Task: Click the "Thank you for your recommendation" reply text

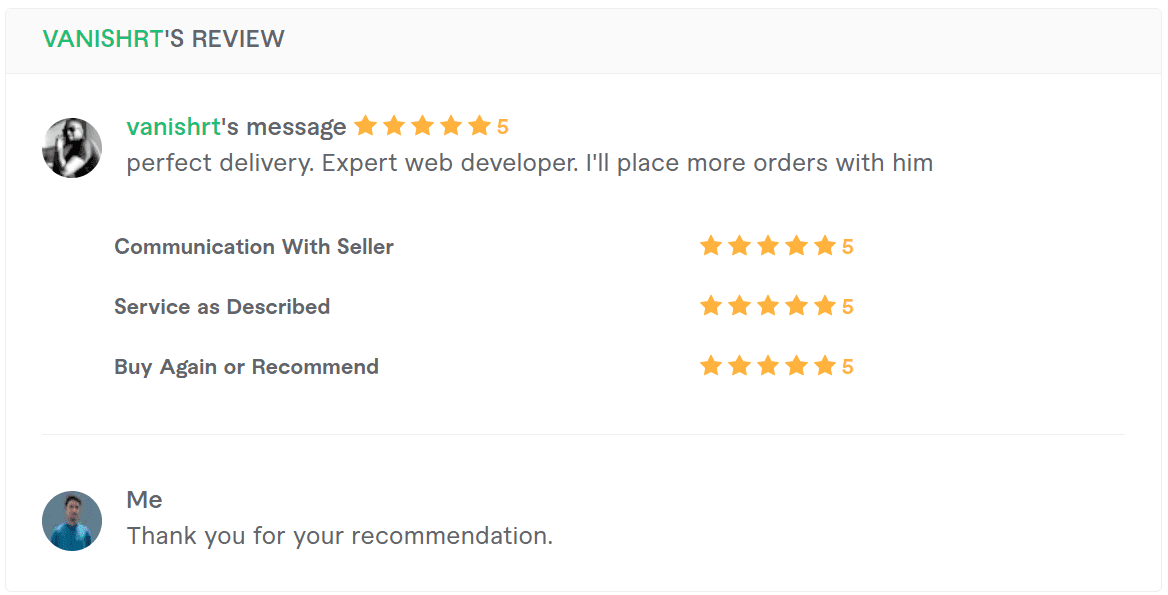Action: click(339, 536)
